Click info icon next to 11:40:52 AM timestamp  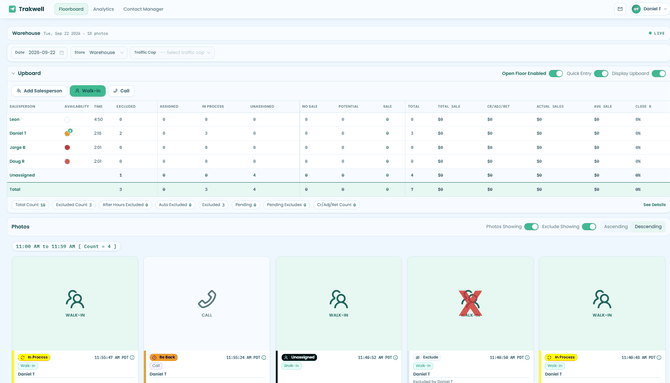coord(395,357)
